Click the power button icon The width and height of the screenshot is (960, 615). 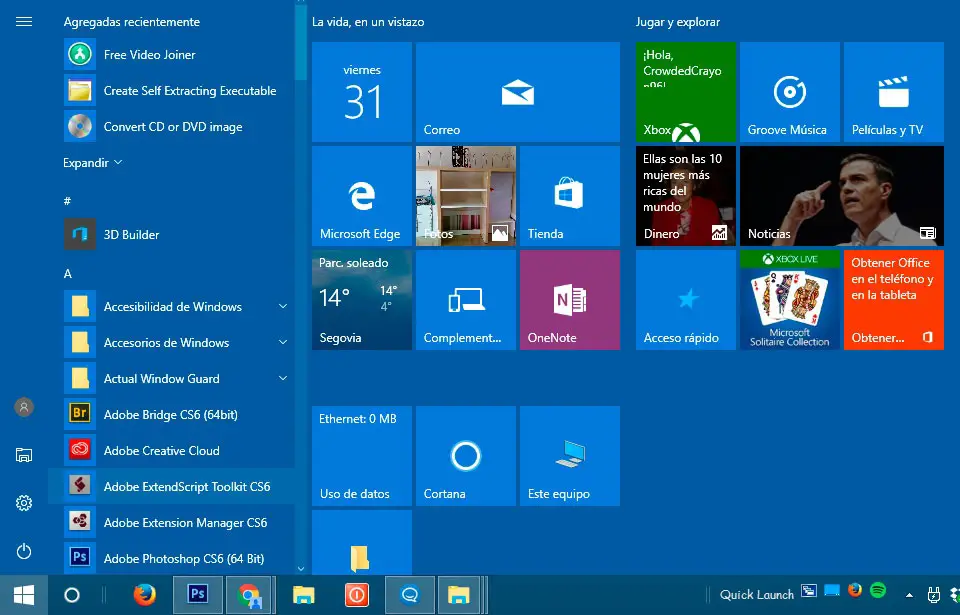(x=24, y=551)
